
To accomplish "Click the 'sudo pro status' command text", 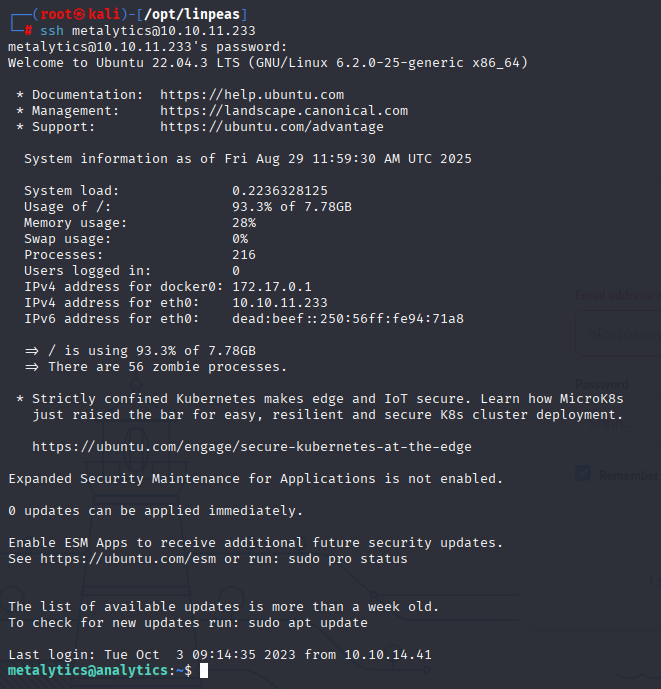I will [x=348, y=559].
